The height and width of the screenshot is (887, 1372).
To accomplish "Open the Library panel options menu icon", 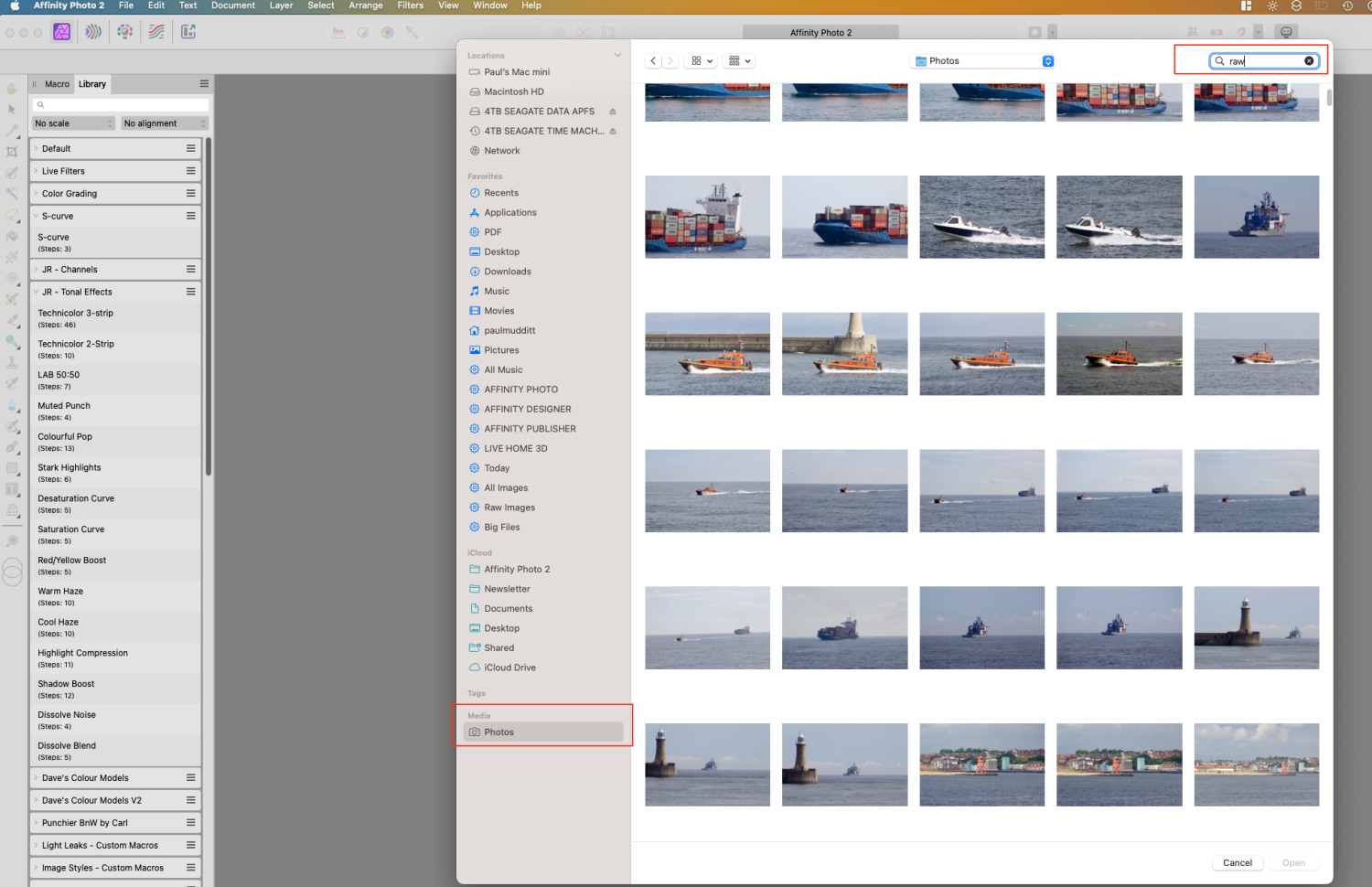I will [203, 83].
